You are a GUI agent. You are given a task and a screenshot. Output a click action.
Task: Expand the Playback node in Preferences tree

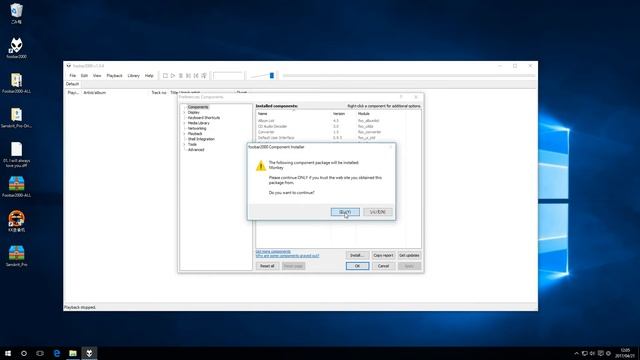[184, 133]
